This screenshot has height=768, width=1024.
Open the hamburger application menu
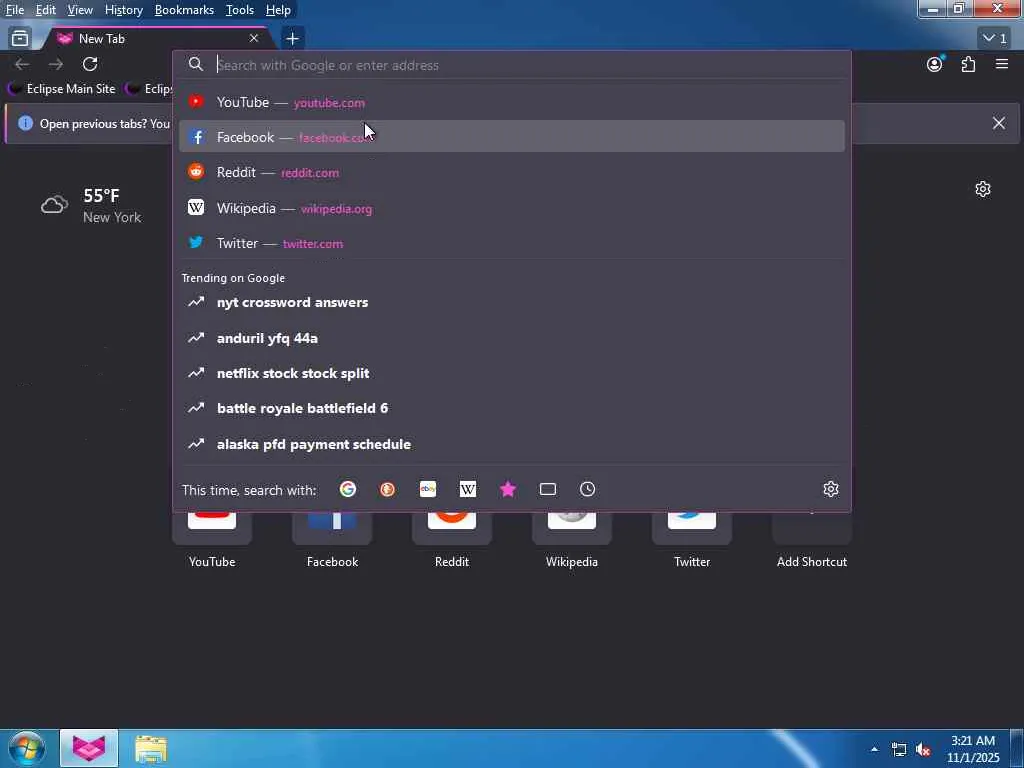click(x=1002, y=64)
